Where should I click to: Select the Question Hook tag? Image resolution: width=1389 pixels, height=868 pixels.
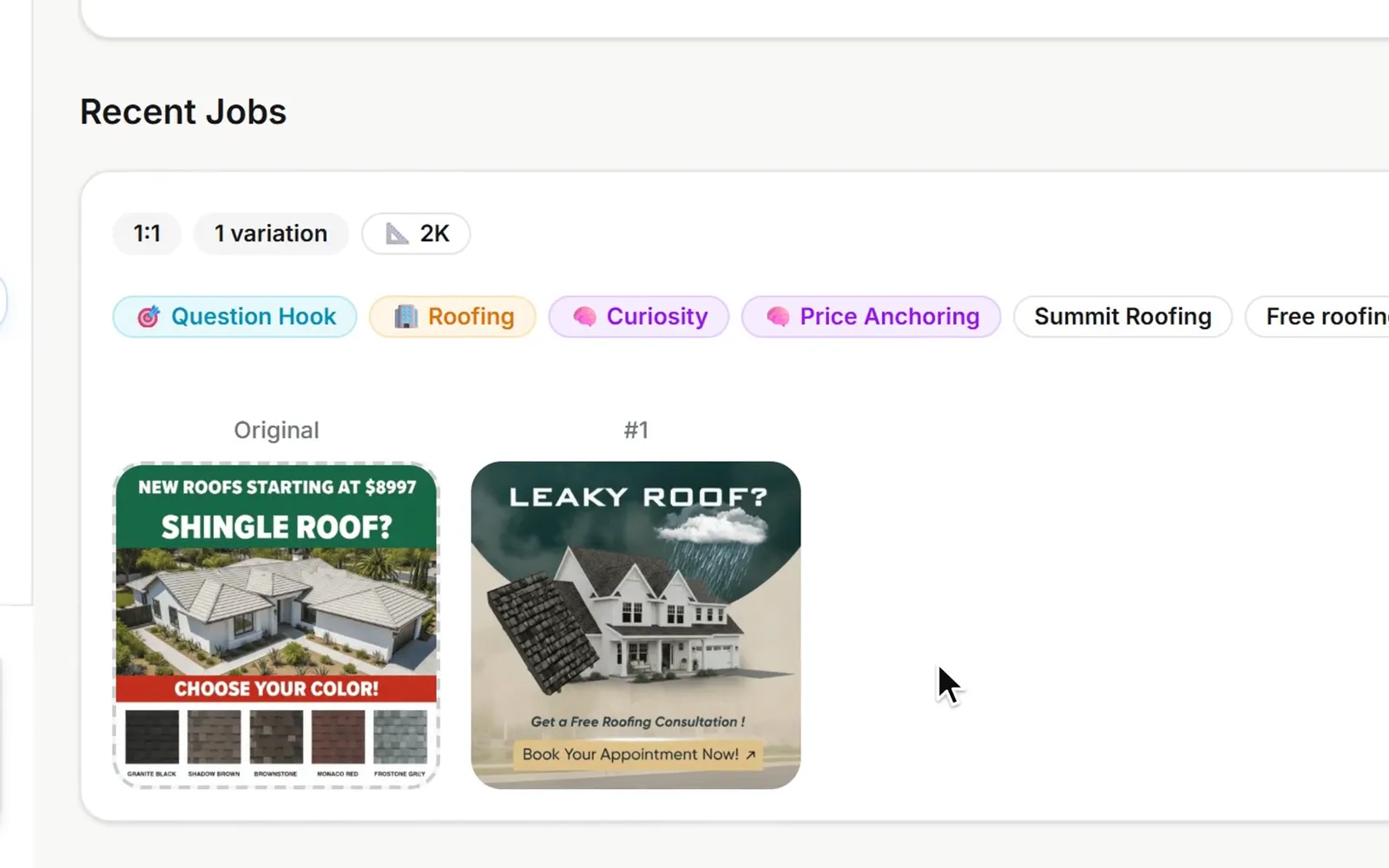(234, 317)
